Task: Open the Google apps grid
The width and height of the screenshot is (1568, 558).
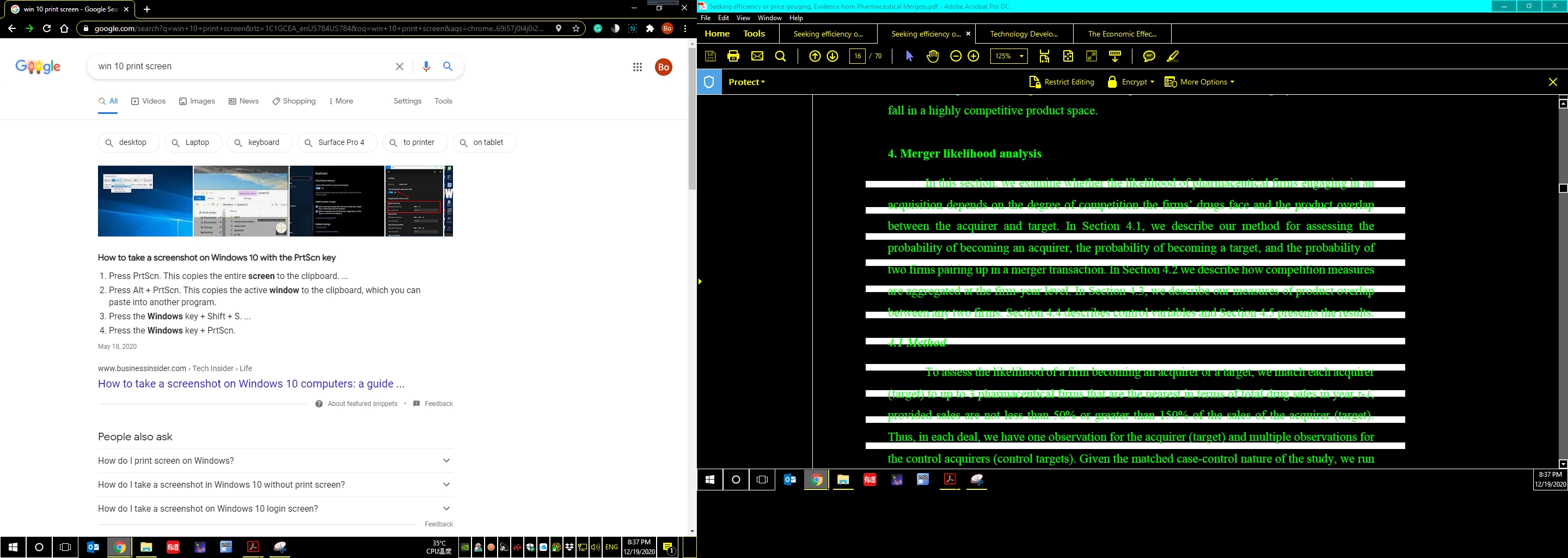Action: tap(638, 67)
